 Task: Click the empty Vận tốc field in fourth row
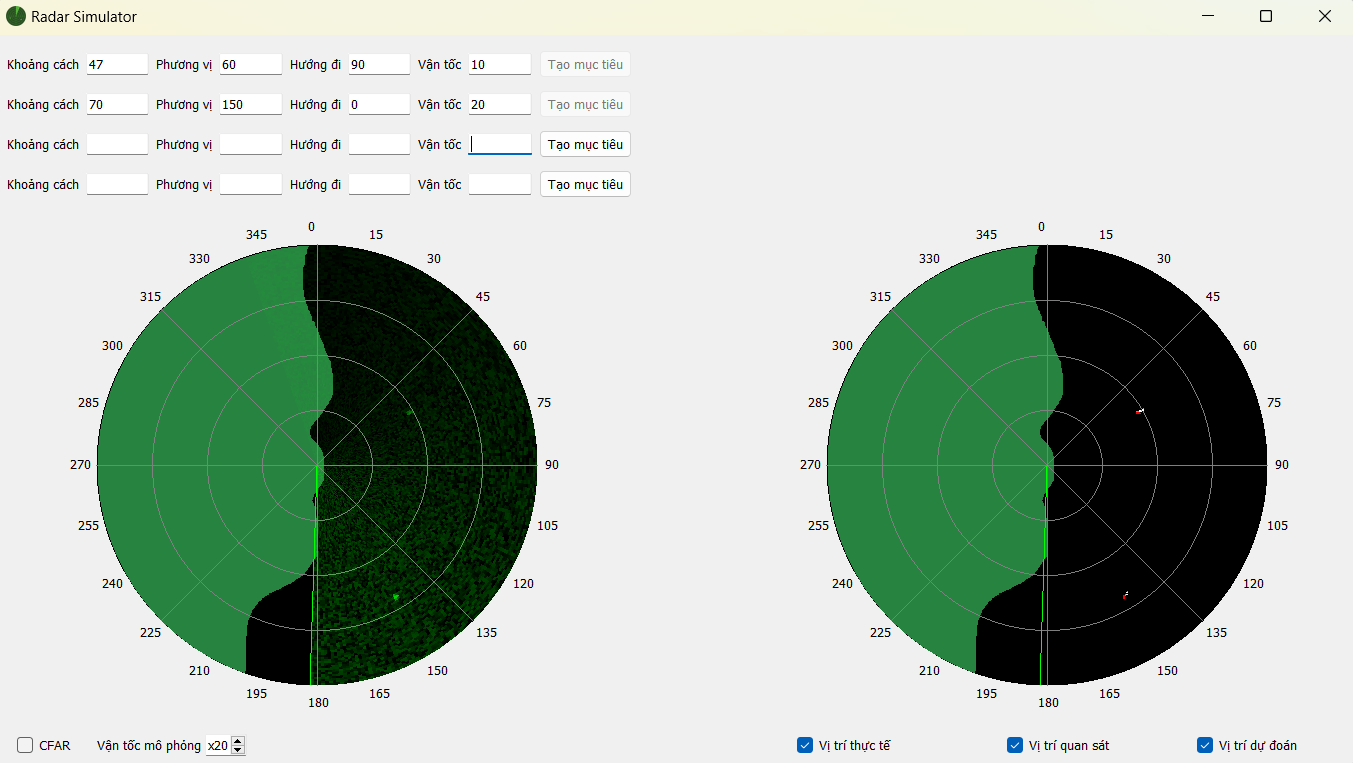pyautogui.click(x=500, y=184)
